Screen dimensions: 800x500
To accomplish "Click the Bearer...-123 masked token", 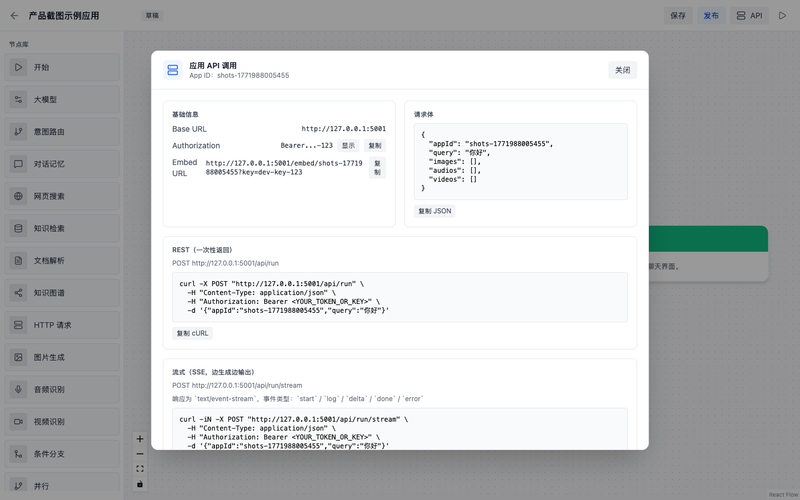I will [x=307, y=145].
